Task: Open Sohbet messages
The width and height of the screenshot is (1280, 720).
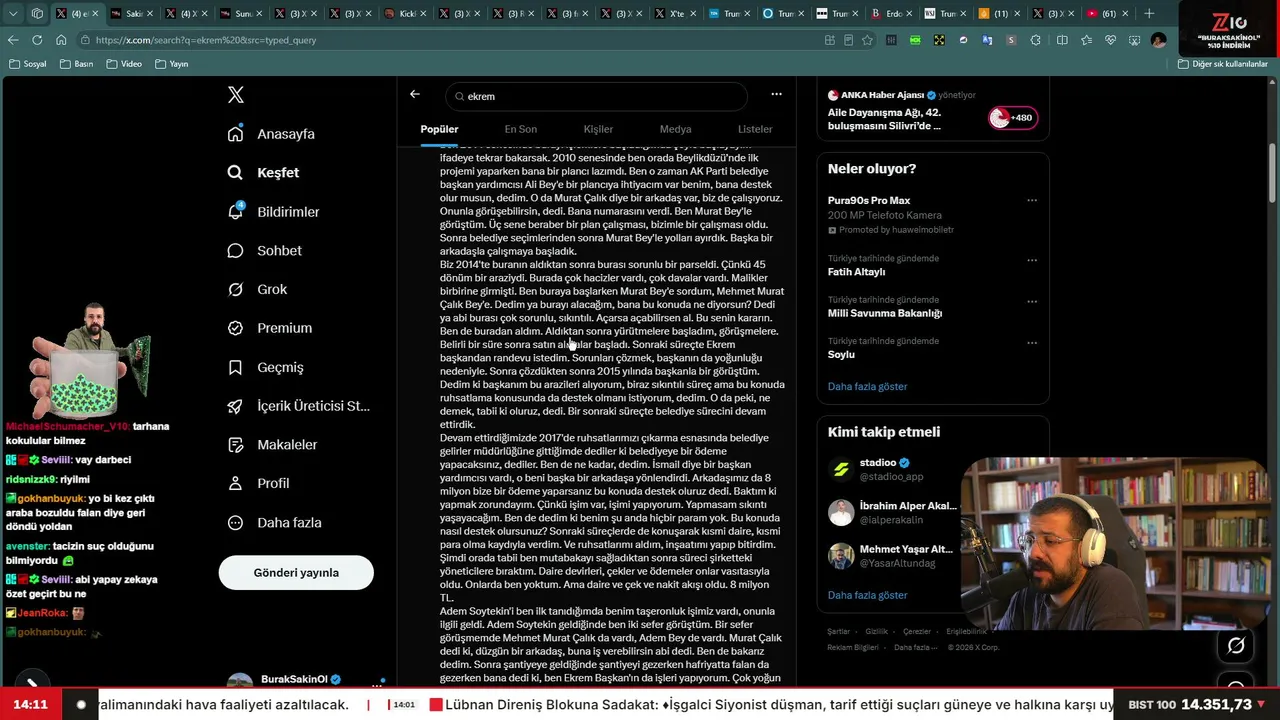Action: 264,251
